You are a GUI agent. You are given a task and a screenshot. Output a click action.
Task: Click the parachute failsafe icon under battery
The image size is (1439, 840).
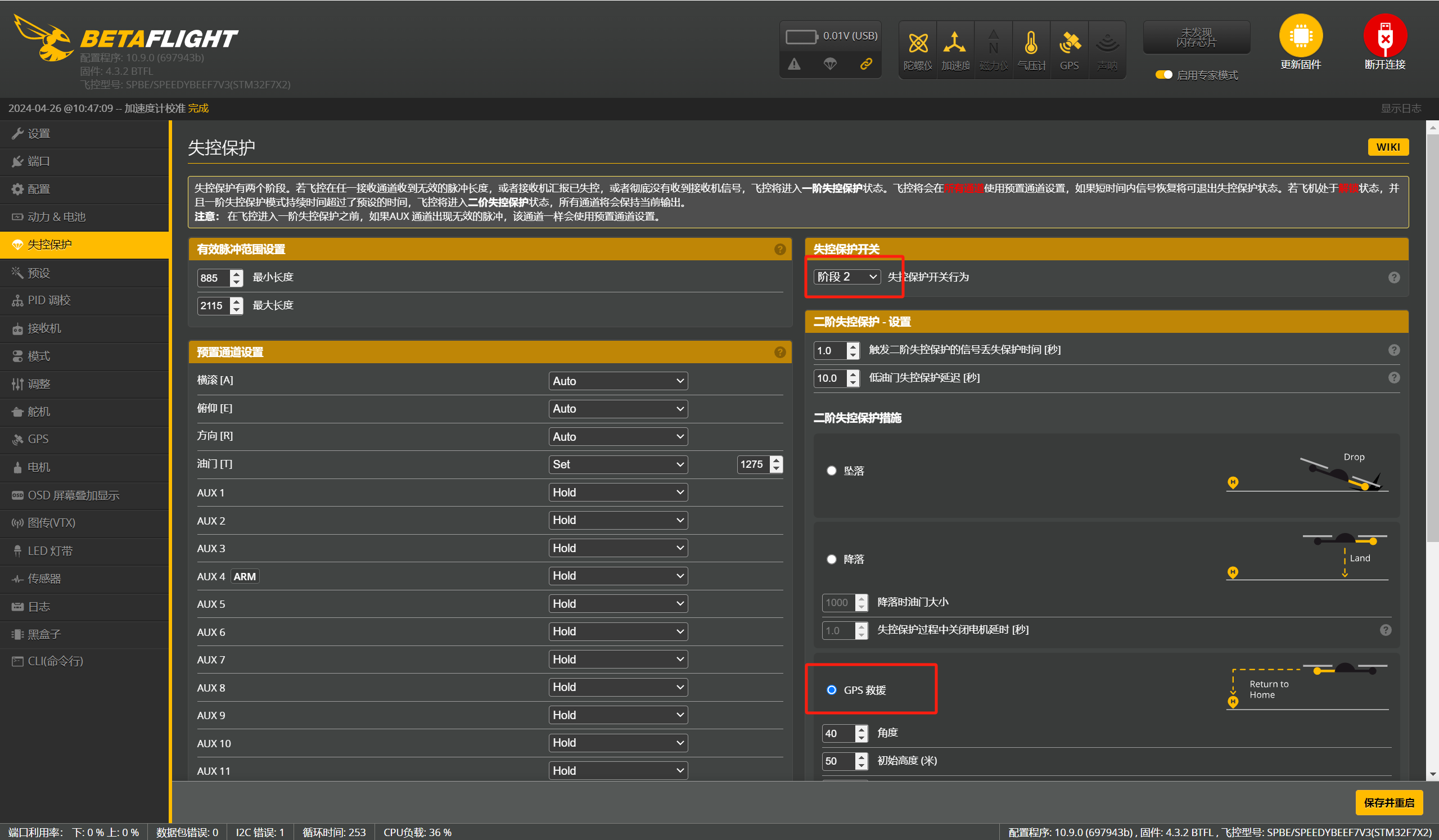coord(829,64)
